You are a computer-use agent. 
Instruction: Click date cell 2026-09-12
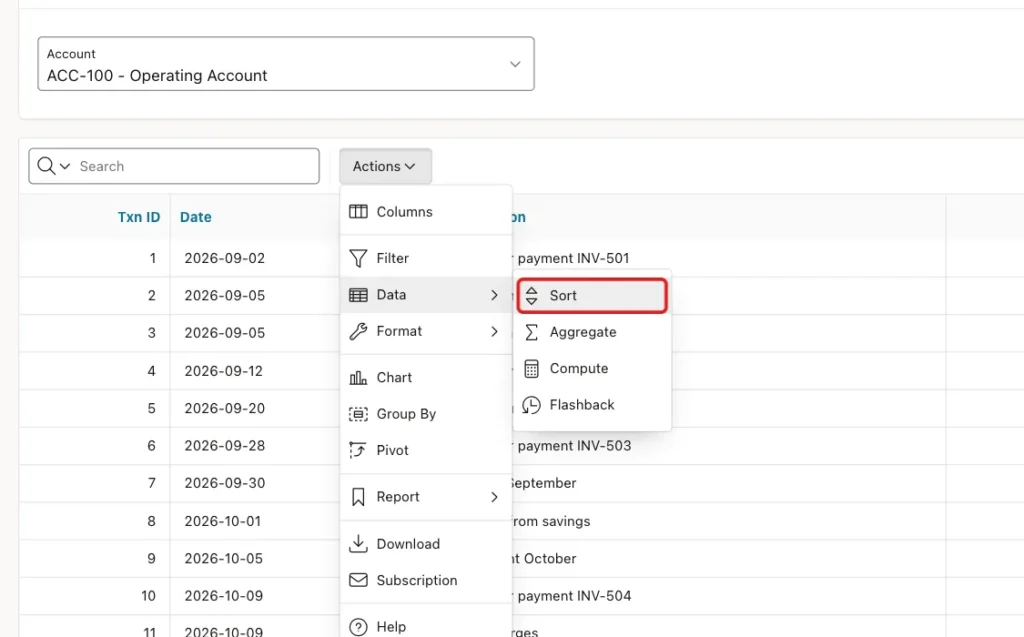coord(223,371)
